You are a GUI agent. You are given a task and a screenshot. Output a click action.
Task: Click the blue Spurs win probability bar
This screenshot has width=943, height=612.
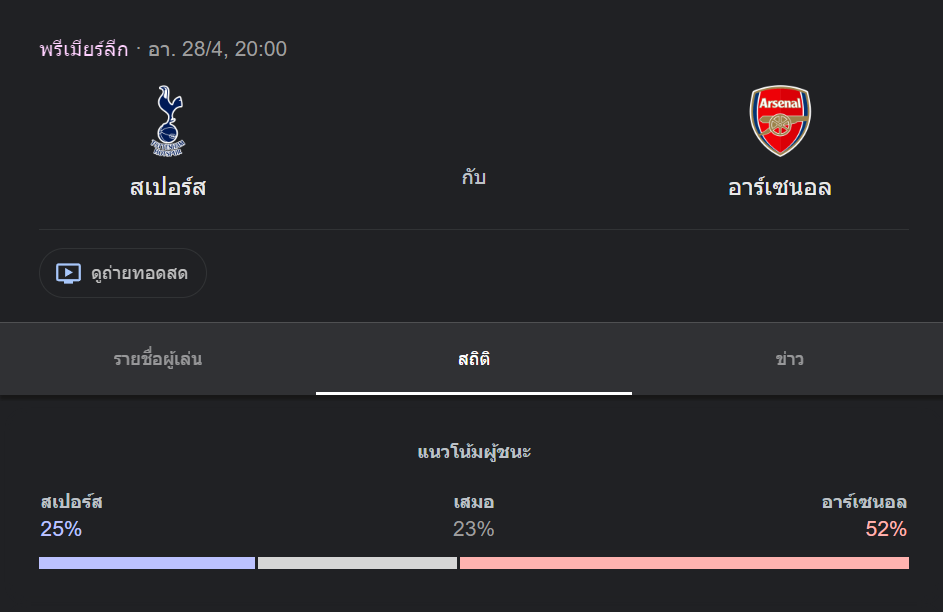(147, 563)
